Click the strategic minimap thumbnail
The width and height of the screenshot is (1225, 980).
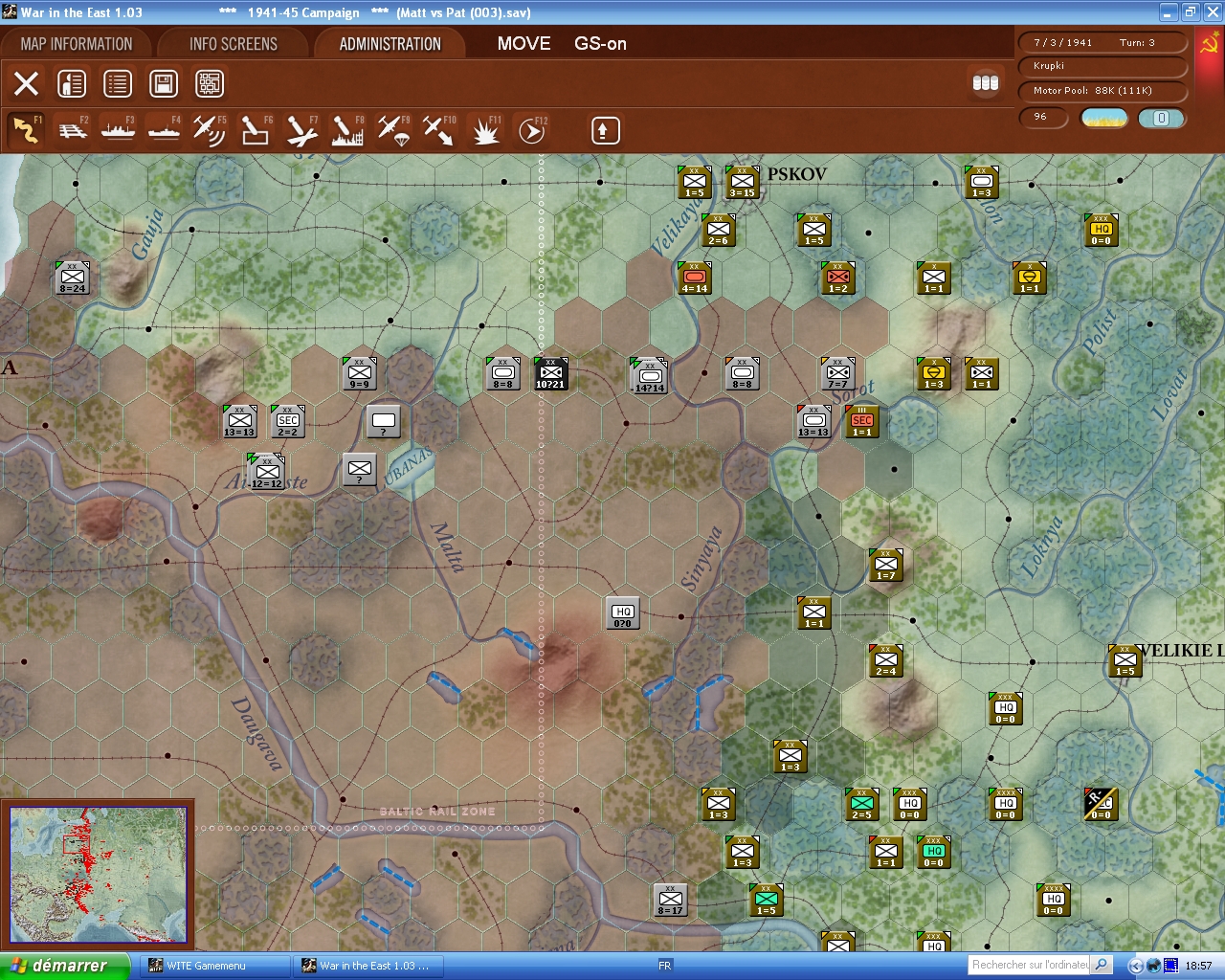point(98,875)
